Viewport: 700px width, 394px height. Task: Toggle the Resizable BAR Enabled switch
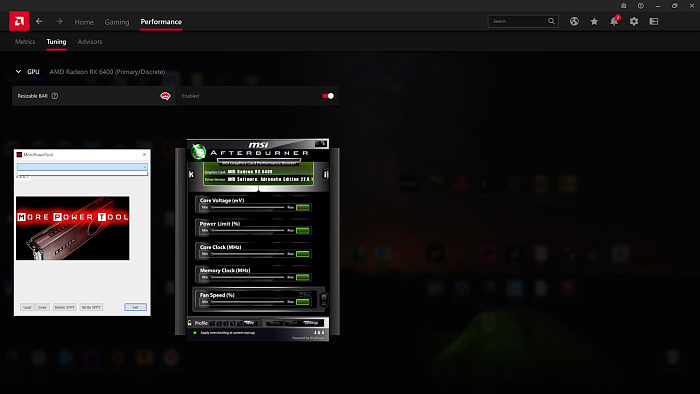tap(328, 96)
